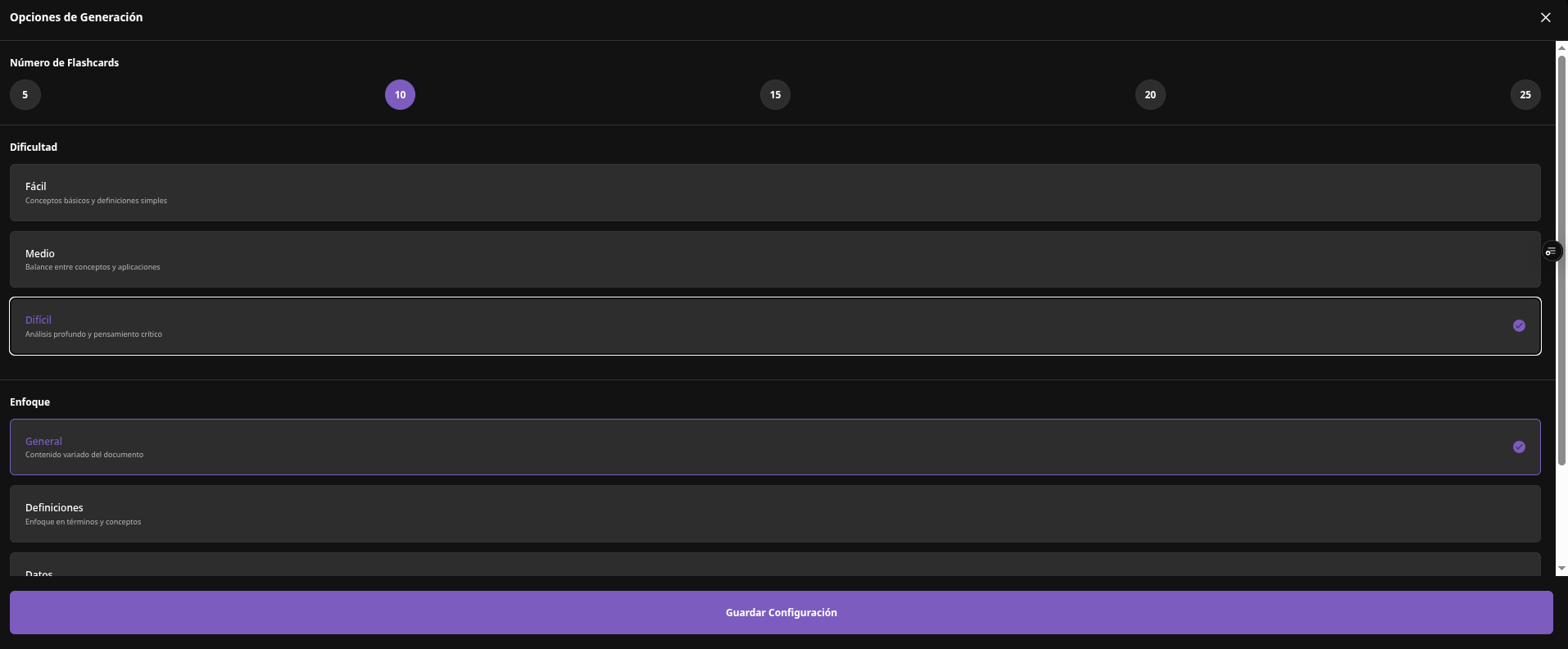Select 5 flashcards
Screen dimensions: 1568x649
tap(24, 94)
